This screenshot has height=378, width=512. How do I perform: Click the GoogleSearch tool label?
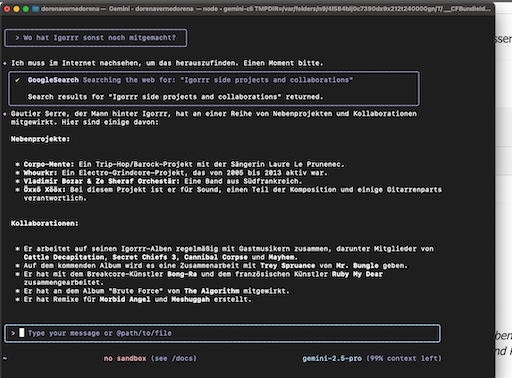(53, 80)
